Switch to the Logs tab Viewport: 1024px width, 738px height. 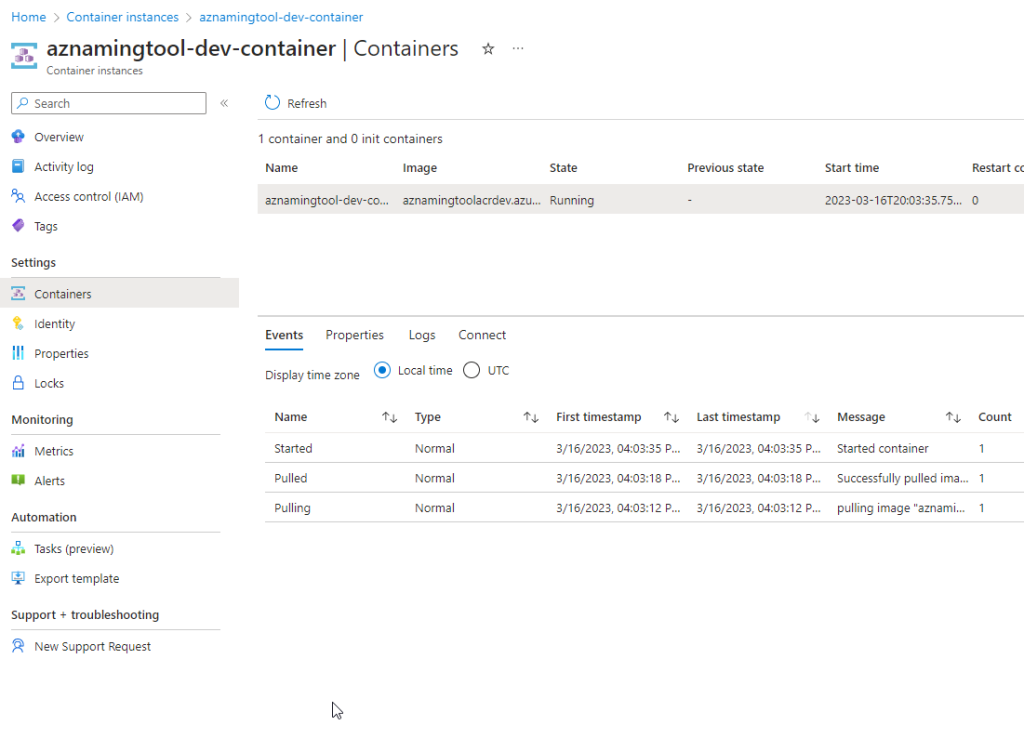tap(422, 335)
